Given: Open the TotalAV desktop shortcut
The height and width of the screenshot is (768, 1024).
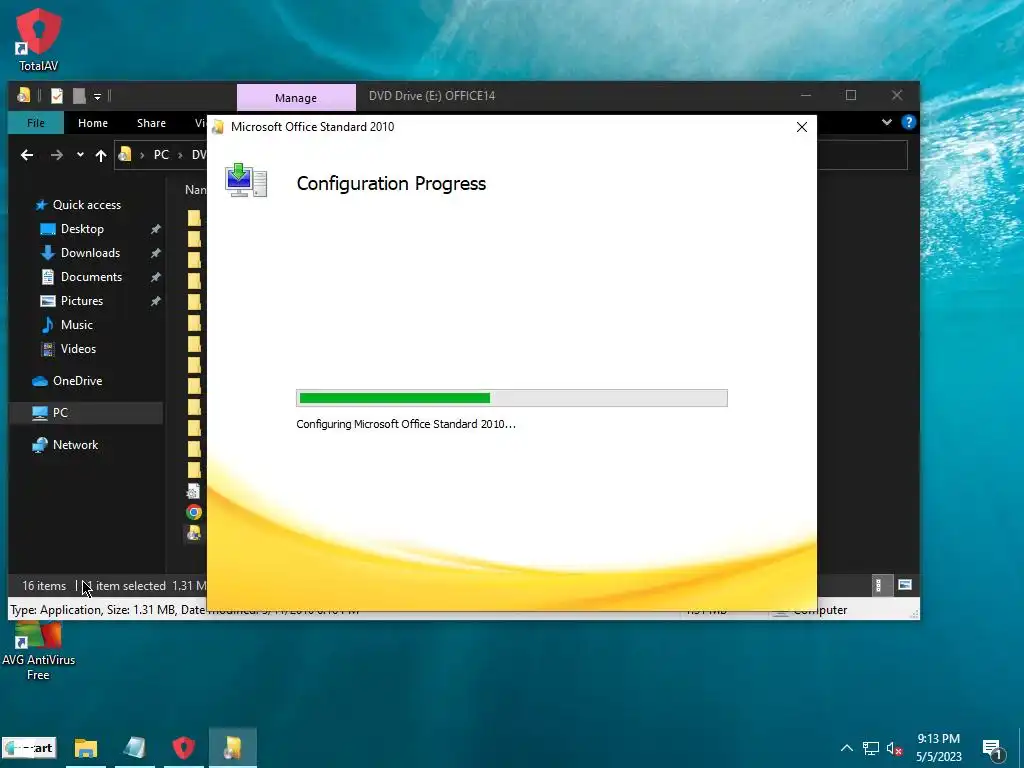Looking at the screenshot, I should point(39,39).
